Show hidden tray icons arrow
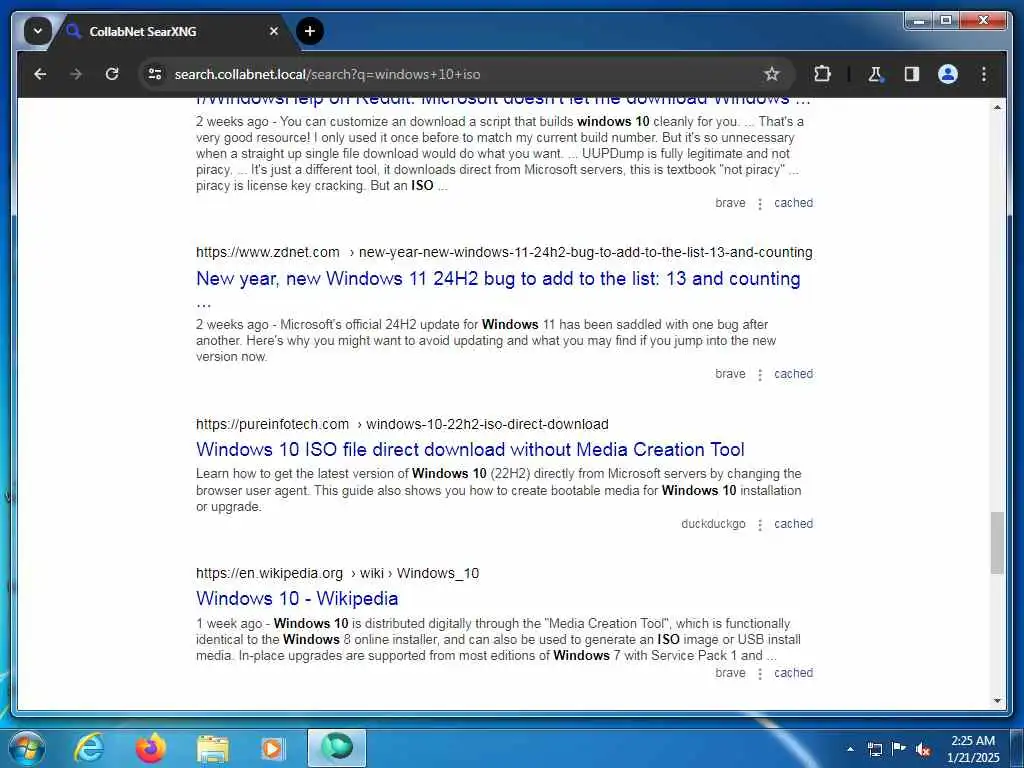This screenshot has height=768, width=1024. pyautogui.click(x=850, y=749)
